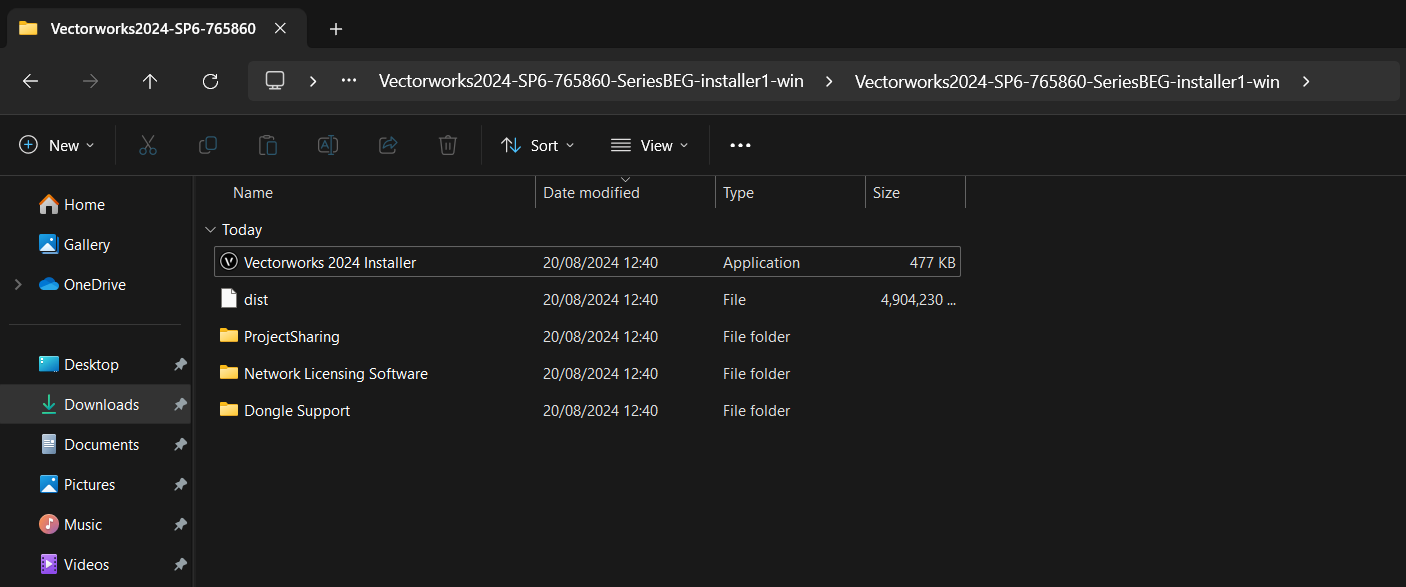The image size is (1406, 587).
Task: Click the Paste clipboard icon
Action: (268, 145)
